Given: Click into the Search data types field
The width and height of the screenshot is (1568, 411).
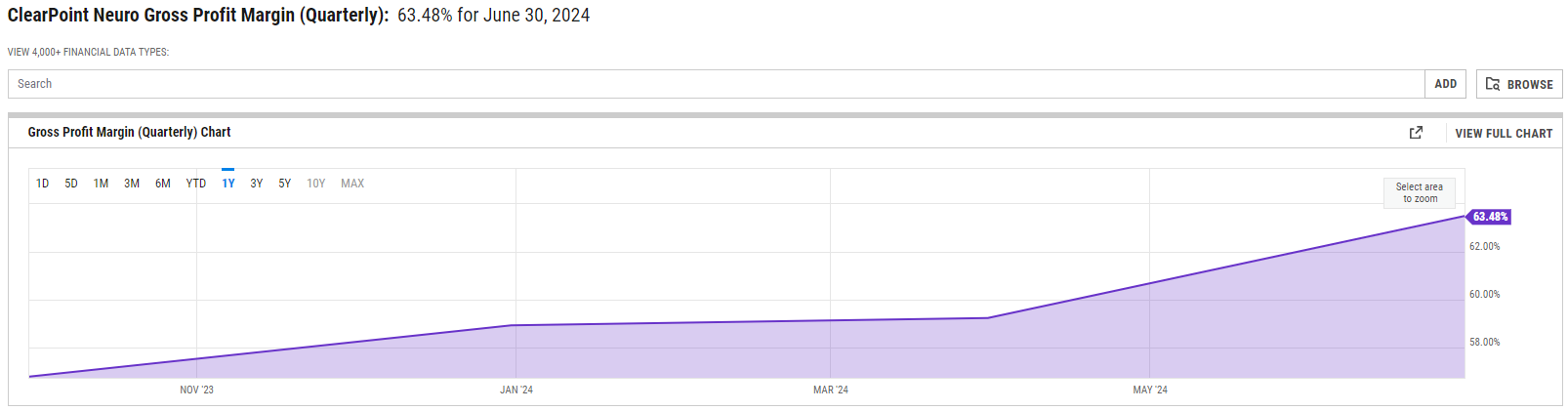Looking at the screenshot, I should point(717,84).
